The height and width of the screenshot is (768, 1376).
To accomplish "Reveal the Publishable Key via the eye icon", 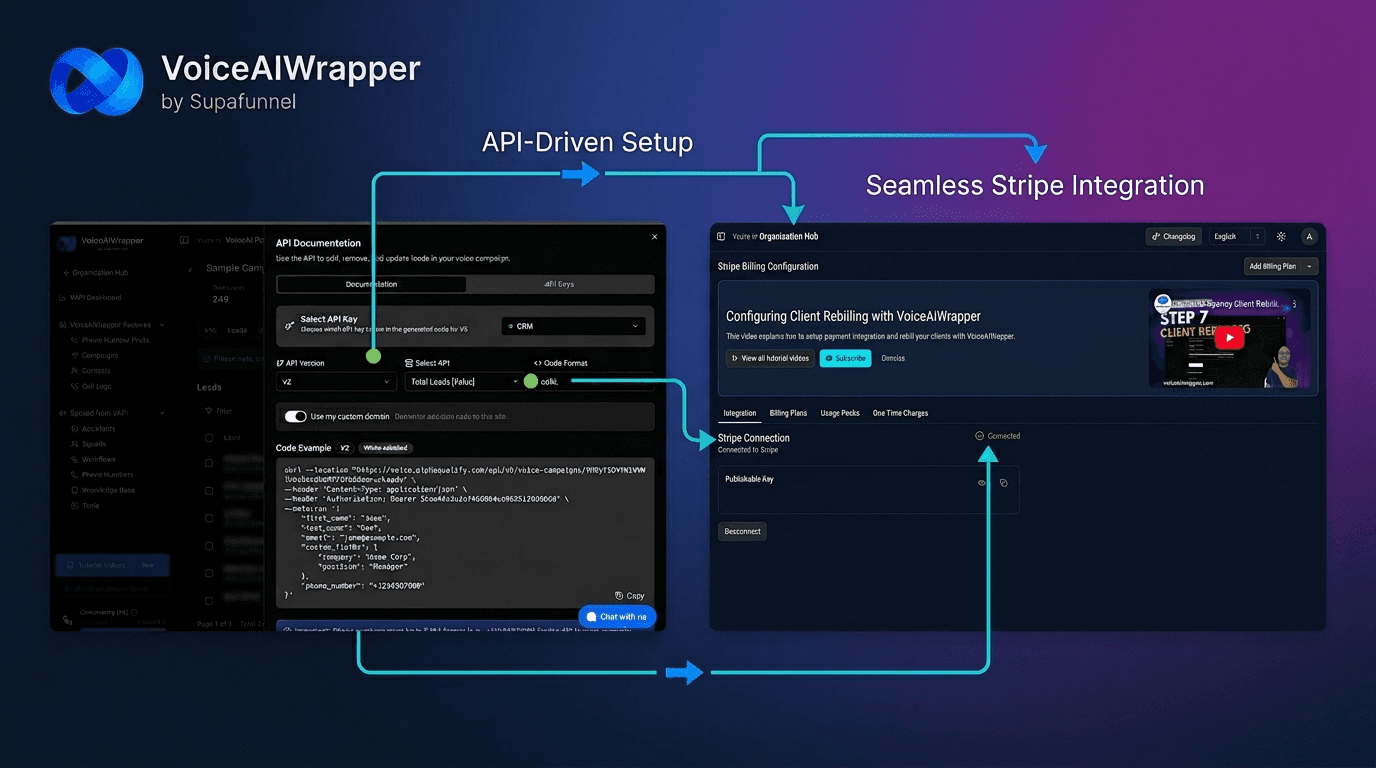I will click(x=981, y=483).
